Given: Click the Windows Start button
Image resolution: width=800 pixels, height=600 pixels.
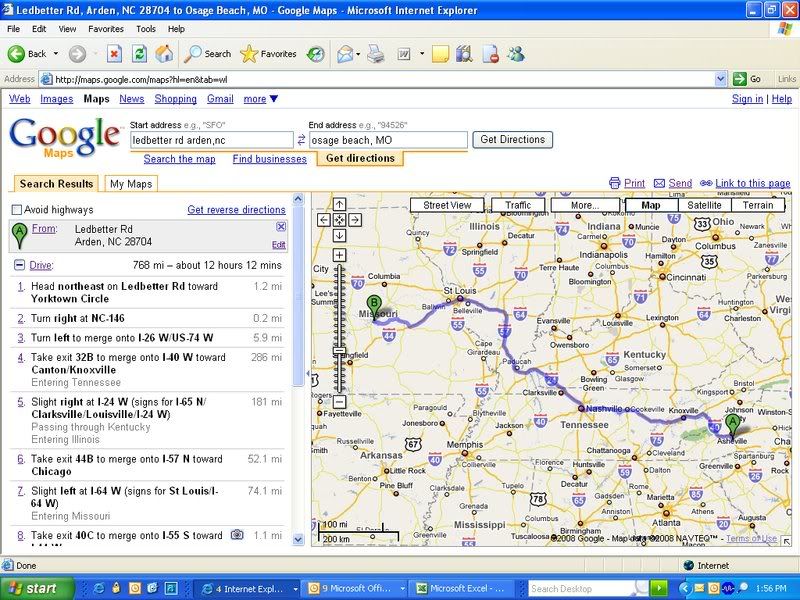Looking at the screenshot, I should point(37,588).
